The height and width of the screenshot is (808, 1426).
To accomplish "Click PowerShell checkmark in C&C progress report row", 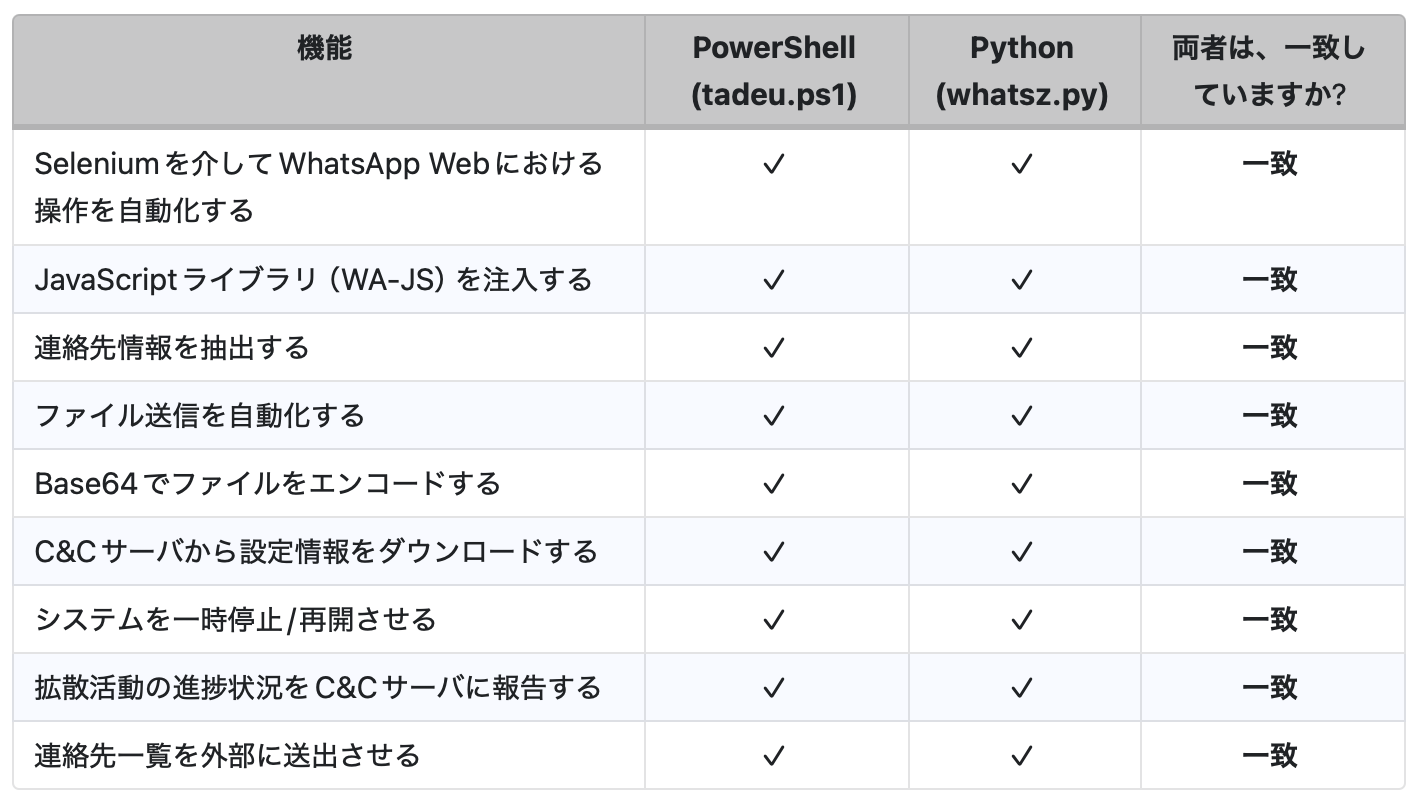I will pos(773,688).
